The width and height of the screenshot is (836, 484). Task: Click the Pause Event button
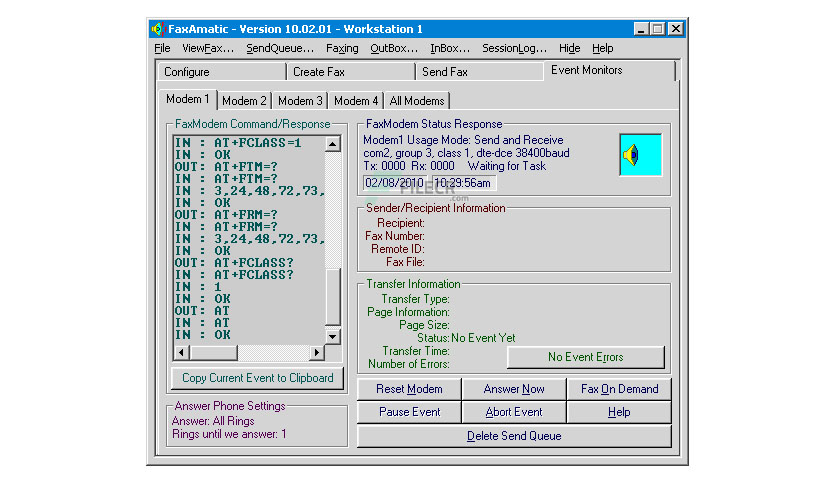[409, 412]
